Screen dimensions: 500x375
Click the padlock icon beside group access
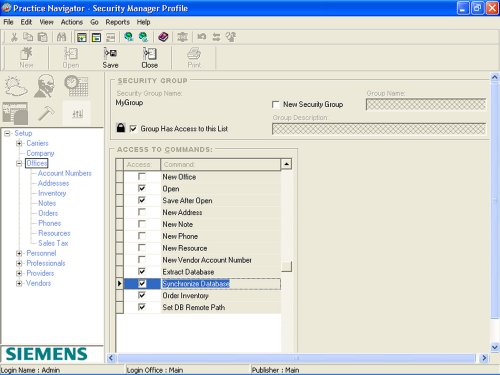121,127
